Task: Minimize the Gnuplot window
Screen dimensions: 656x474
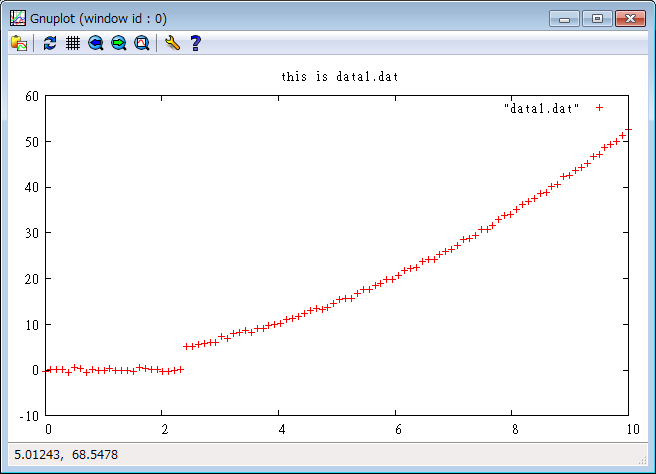Action: [x=567, y=18]
